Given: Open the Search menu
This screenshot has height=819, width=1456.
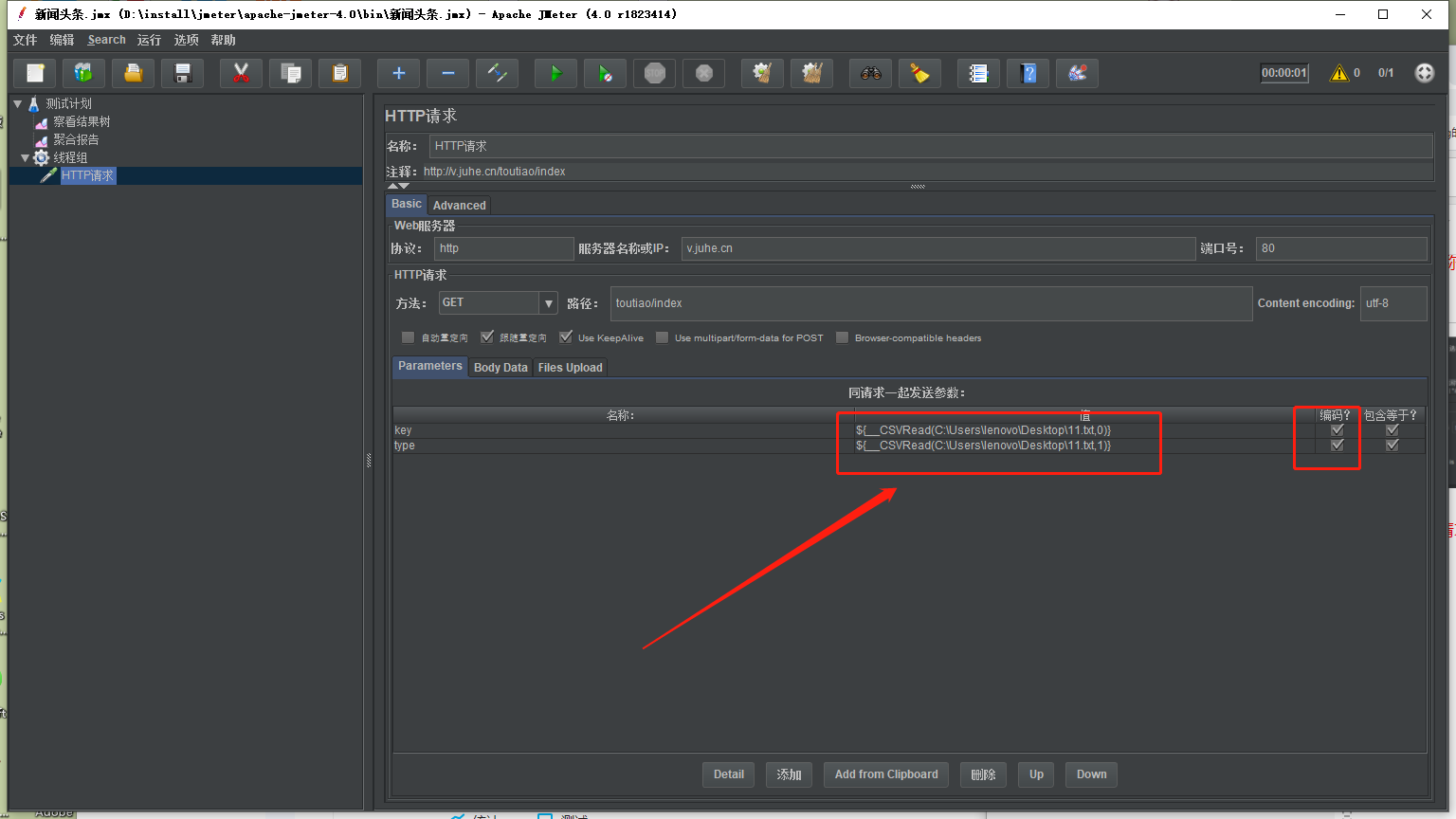Looking at the screenshot, I should 106,40.
